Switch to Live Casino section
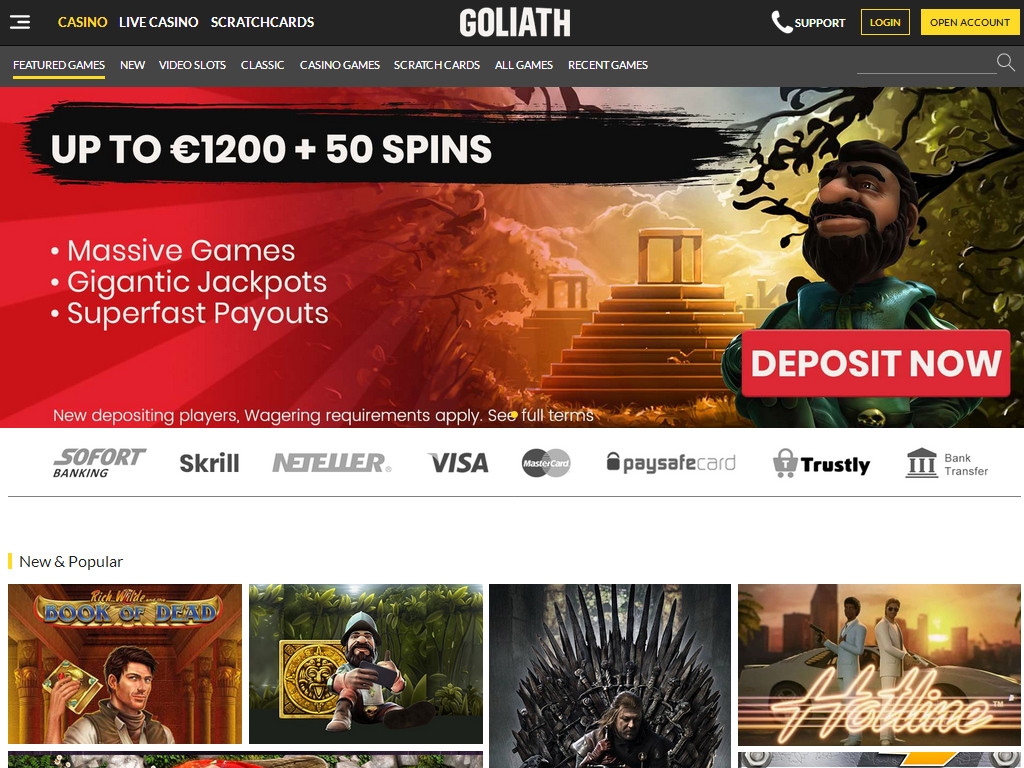1024x768 pixels. [x=159, y=22]
